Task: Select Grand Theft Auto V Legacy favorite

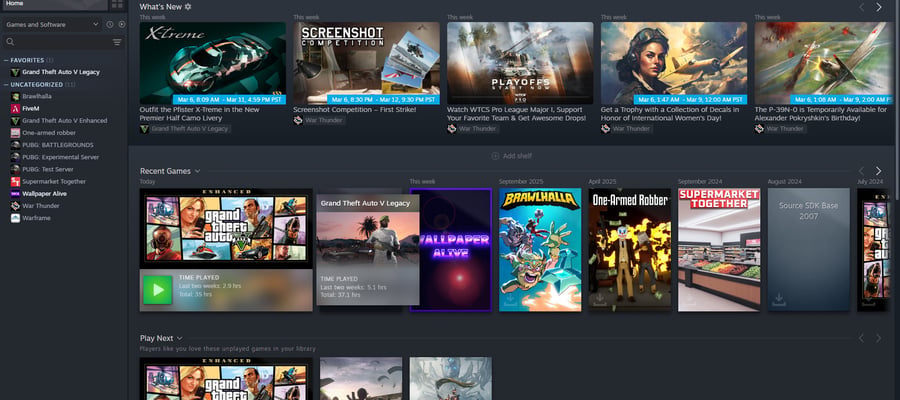Action: (x=61, y=72)
